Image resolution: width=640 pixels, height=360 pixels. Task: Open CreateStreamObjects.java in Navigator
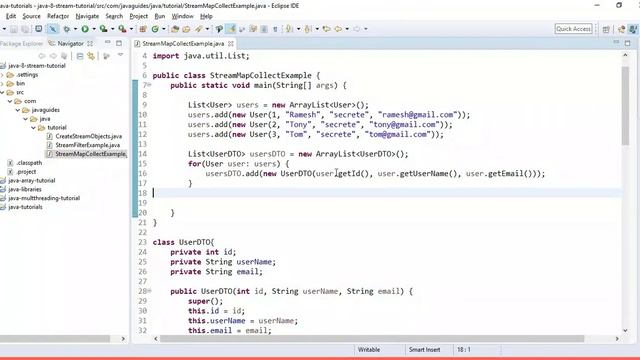[x=89, y=136]
